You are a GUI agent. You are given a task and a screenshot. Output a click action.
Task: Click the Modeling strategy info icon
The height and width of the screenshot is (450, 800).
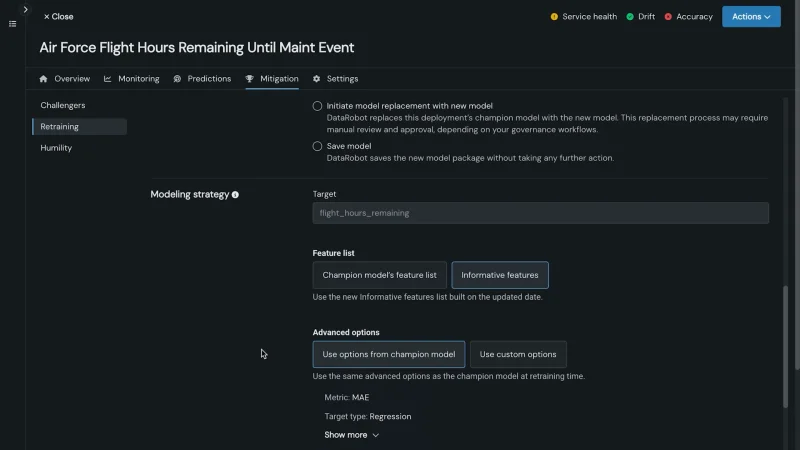(x=236, y=195)
